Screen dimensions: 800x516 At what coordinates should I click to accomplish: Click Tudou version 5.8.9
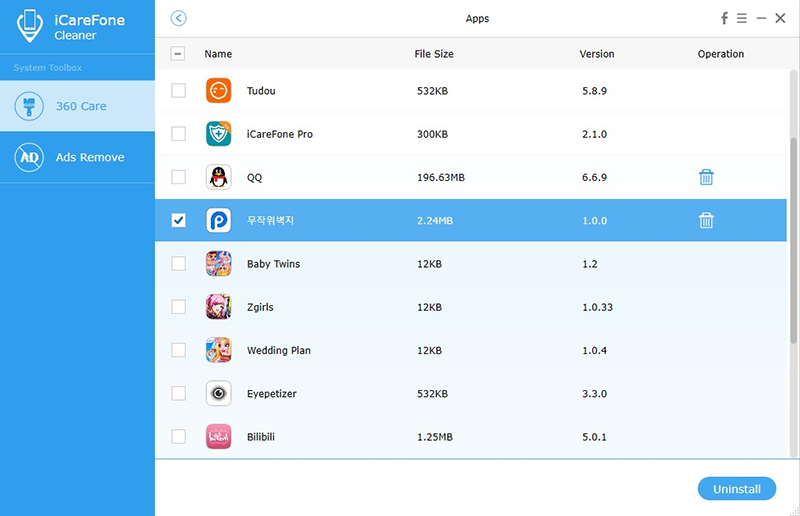click(x=594, y=91)
